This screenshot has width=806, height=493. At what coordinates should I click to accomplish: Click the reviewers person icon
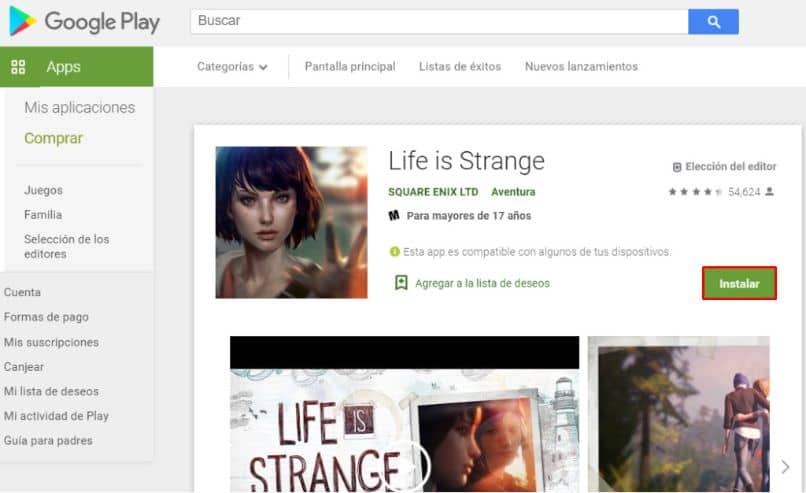(x=769, y=191)
